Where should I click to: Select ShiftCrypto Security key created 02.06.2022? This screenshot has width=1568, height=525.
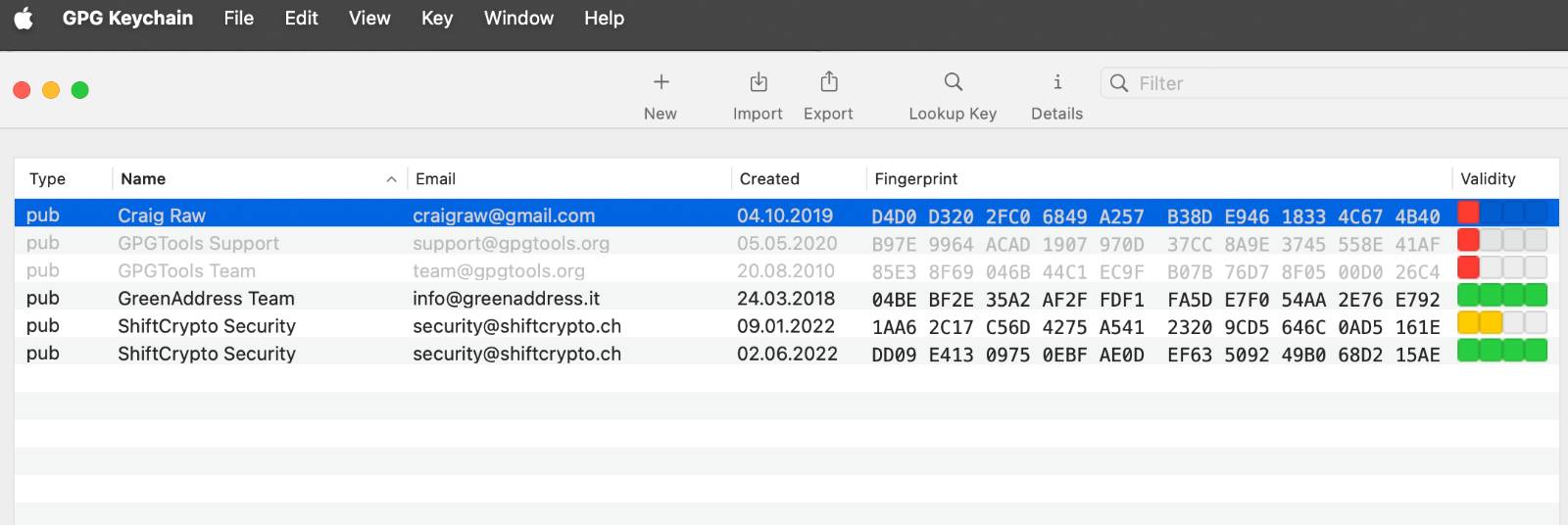[x=206, y=354]
